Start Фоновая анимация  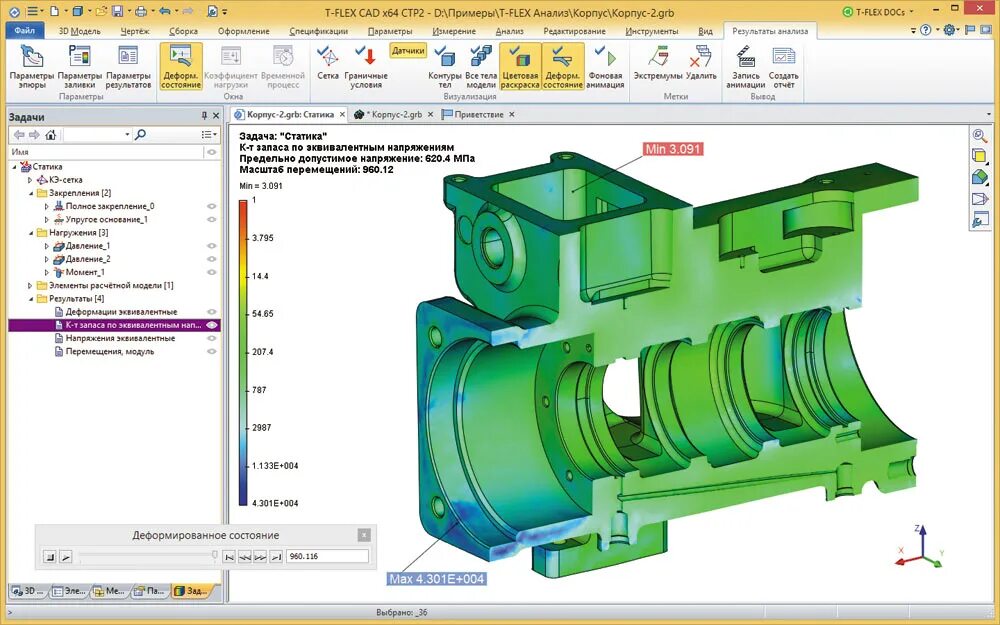coord(605,67)
